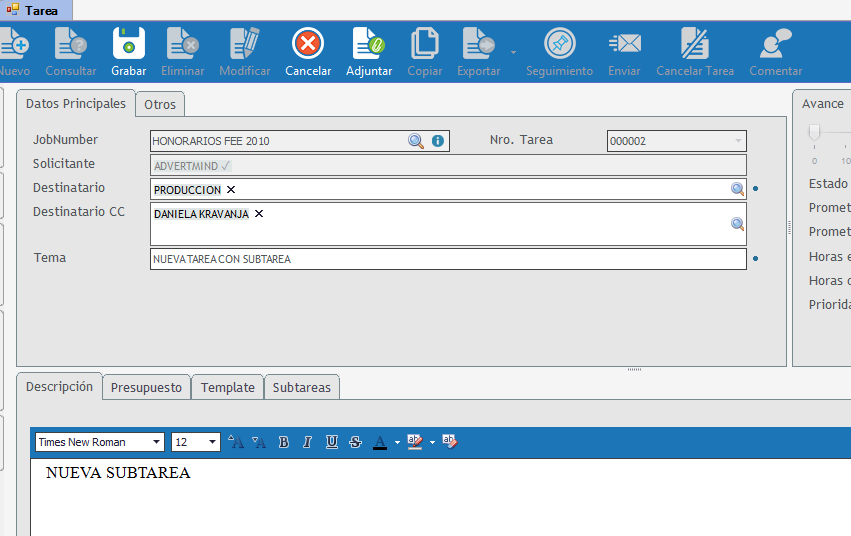Open Destinatario search magnifier

click(737, 189)
